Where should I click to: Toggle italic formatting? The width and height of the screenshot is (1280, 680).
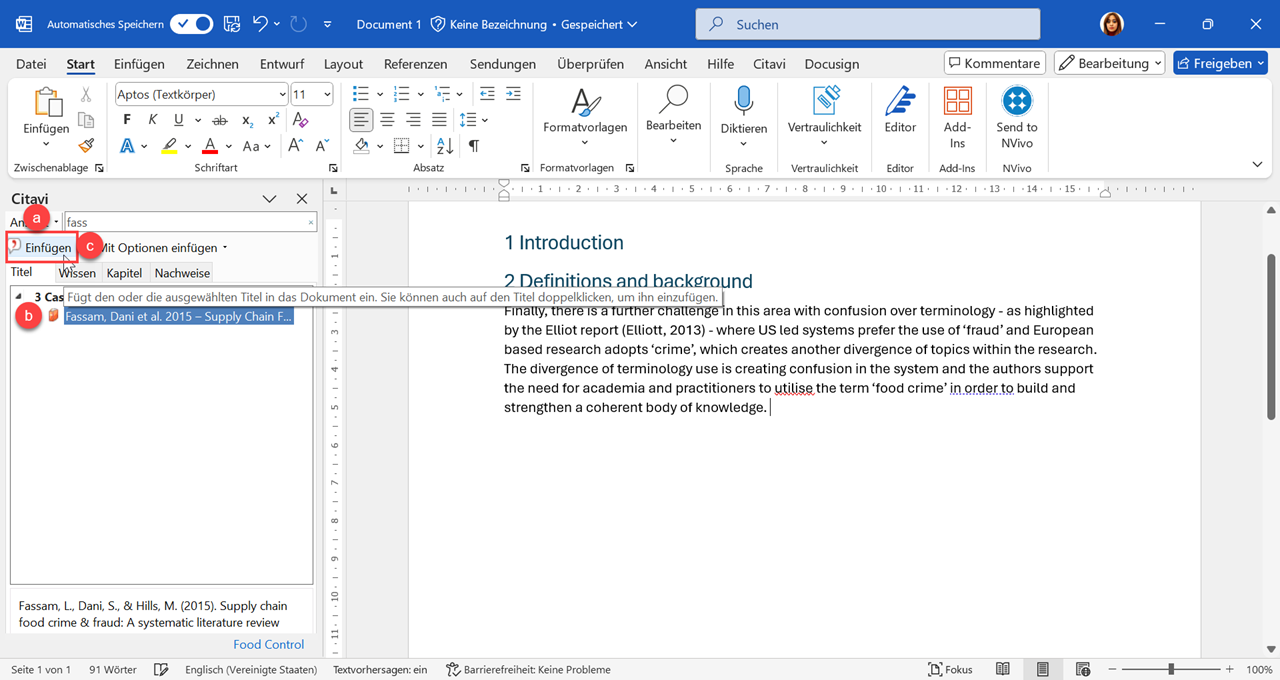pyautogui.click(x=152, y=120)
